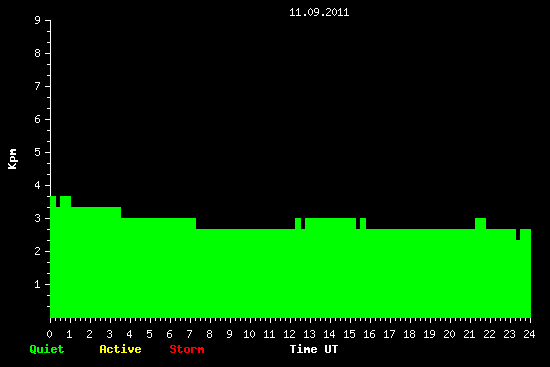The height and width of the screenshot is (367, 550).
Task: Click the raised green bar near hour 21.5
Action: pos(481,223)
